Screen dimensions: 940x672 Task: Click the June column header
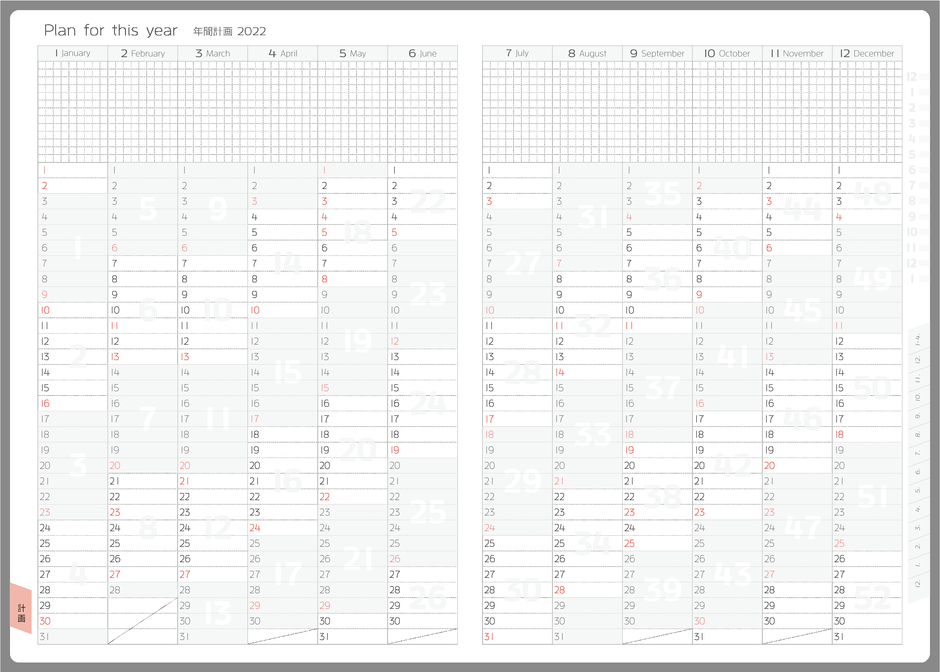pyautogui.click(x=422, y=53)
